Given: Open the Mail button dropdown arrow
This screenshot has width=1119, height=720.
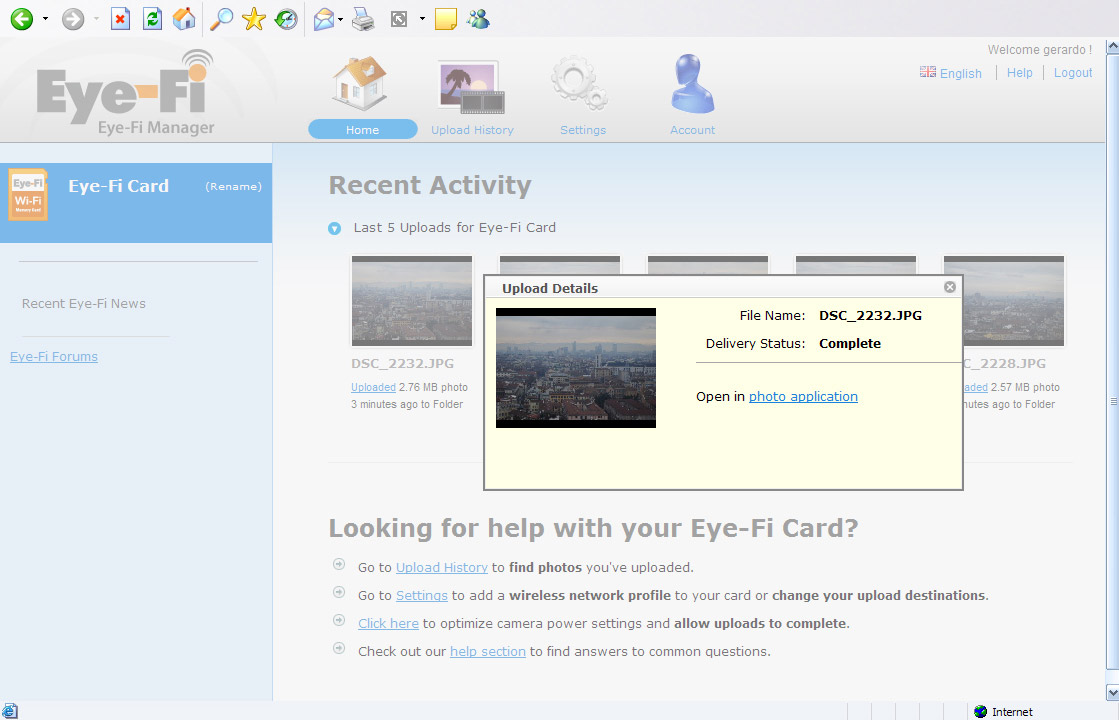Looking at the screenshot, I should pyautogui.click(x=340, y=19).
